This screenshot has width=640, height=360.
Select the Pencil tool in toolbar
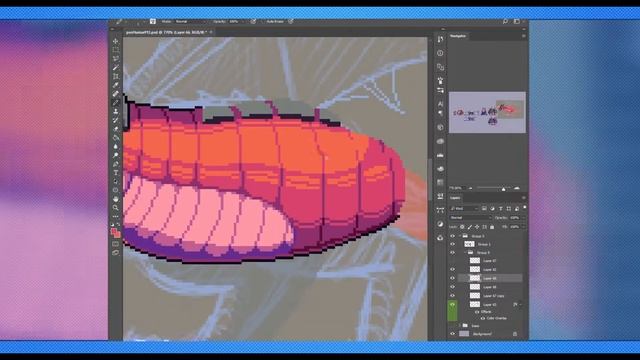[116, 102]
